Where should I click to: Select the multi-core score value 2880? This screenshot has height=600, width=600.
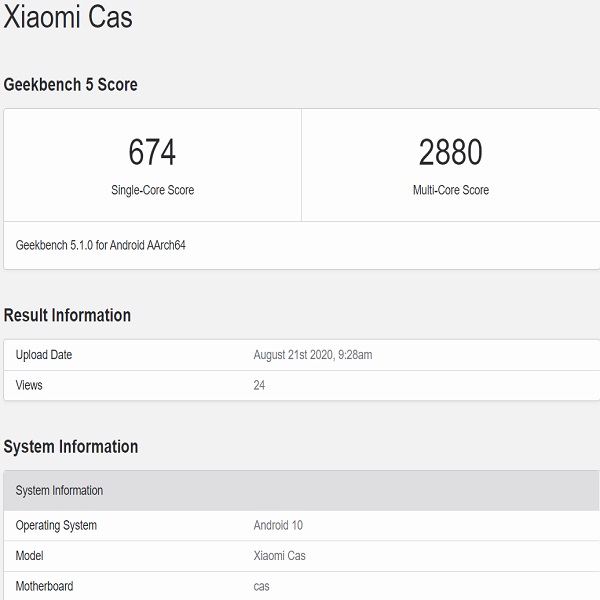tap(450, 152)
